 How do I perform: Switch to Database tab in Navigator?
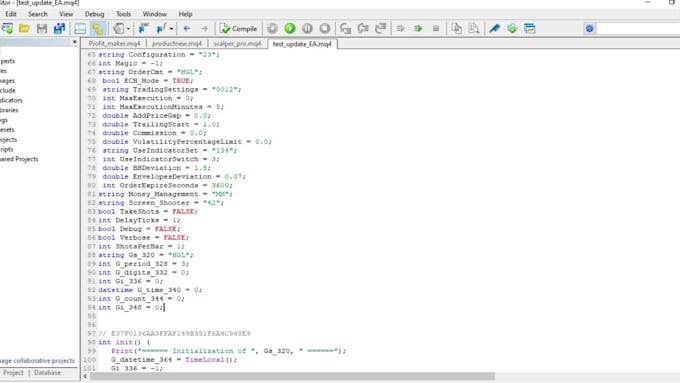47,373
